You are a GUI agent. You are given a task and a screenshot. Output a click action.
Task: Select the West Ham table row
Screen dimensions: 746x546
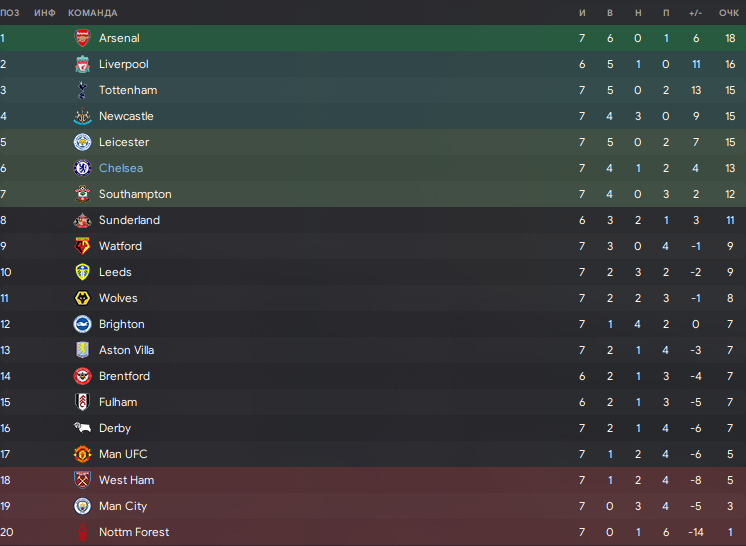pos(373,480)
